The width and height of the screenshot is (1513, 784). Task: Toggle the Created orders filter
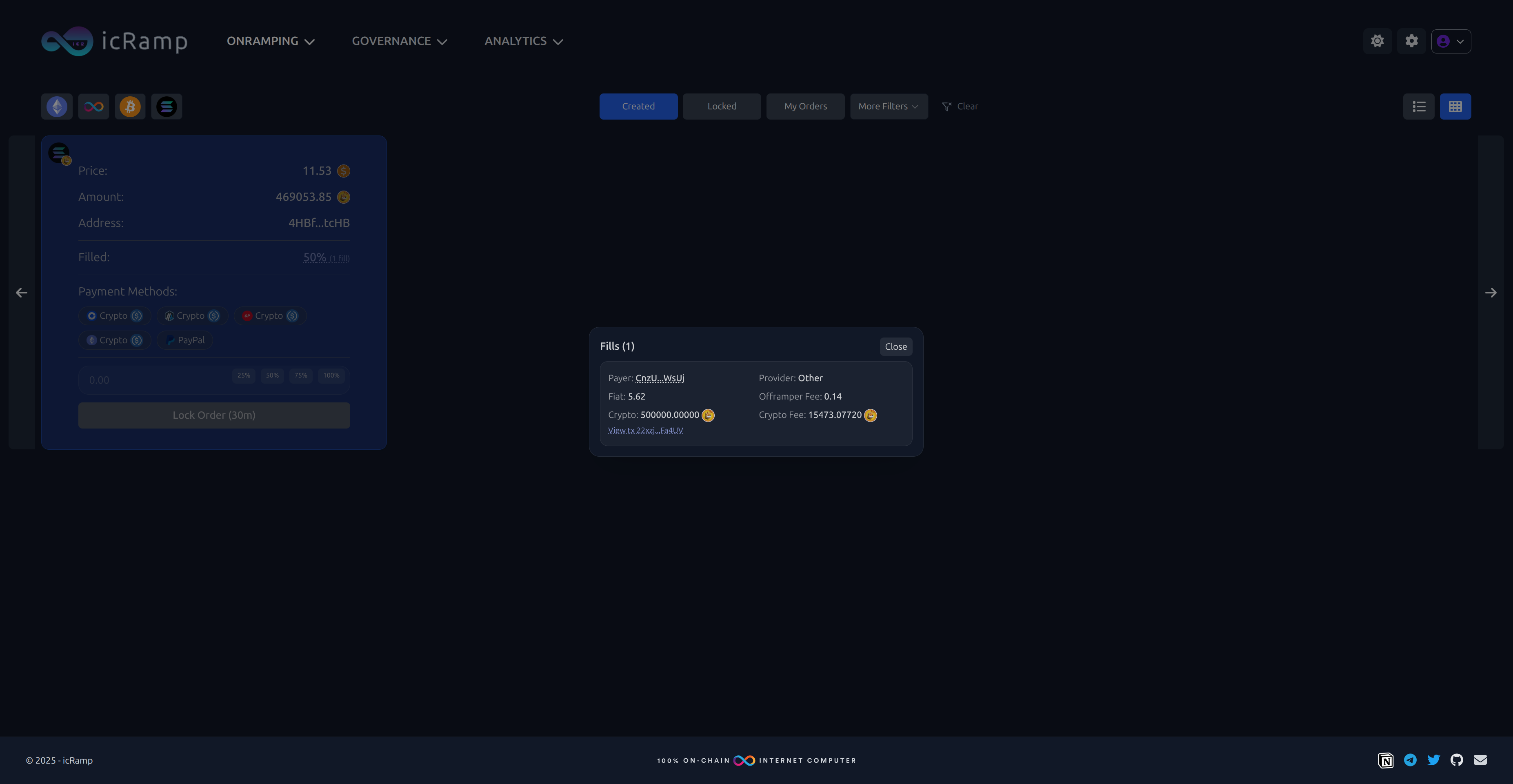(638, 106)
